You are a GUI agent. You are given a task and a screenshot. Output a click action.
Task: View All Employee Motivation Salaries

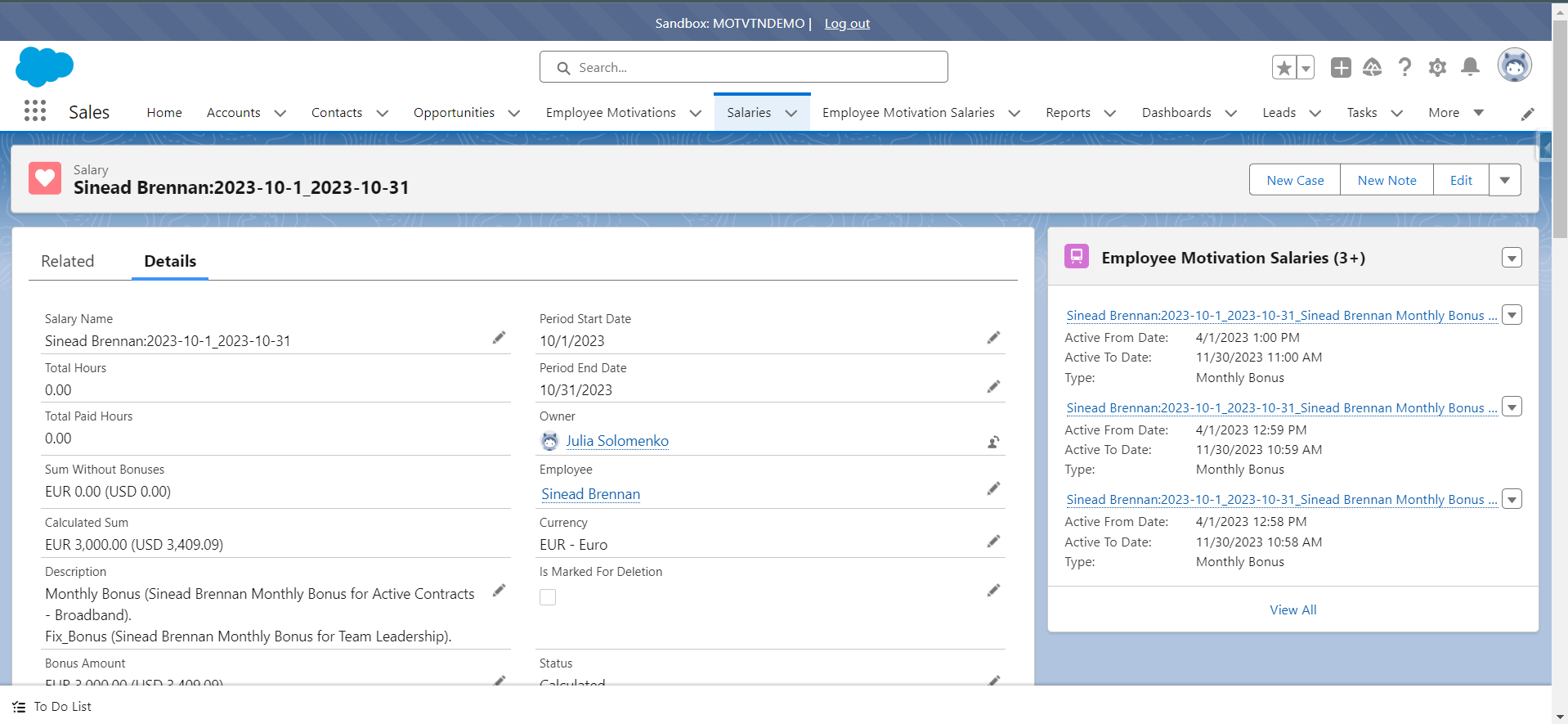pyautogui.click(x=1292, y=610)
